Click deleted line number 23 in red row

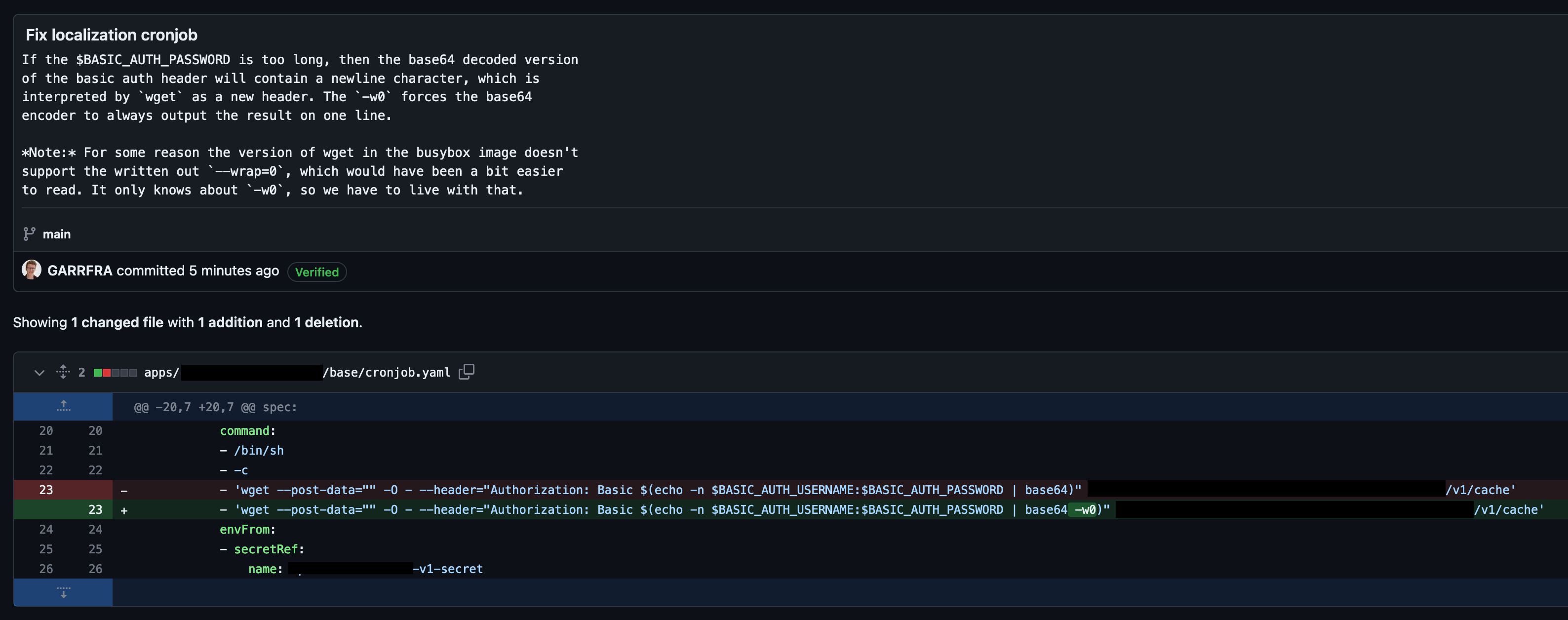(x=46, y=490)
